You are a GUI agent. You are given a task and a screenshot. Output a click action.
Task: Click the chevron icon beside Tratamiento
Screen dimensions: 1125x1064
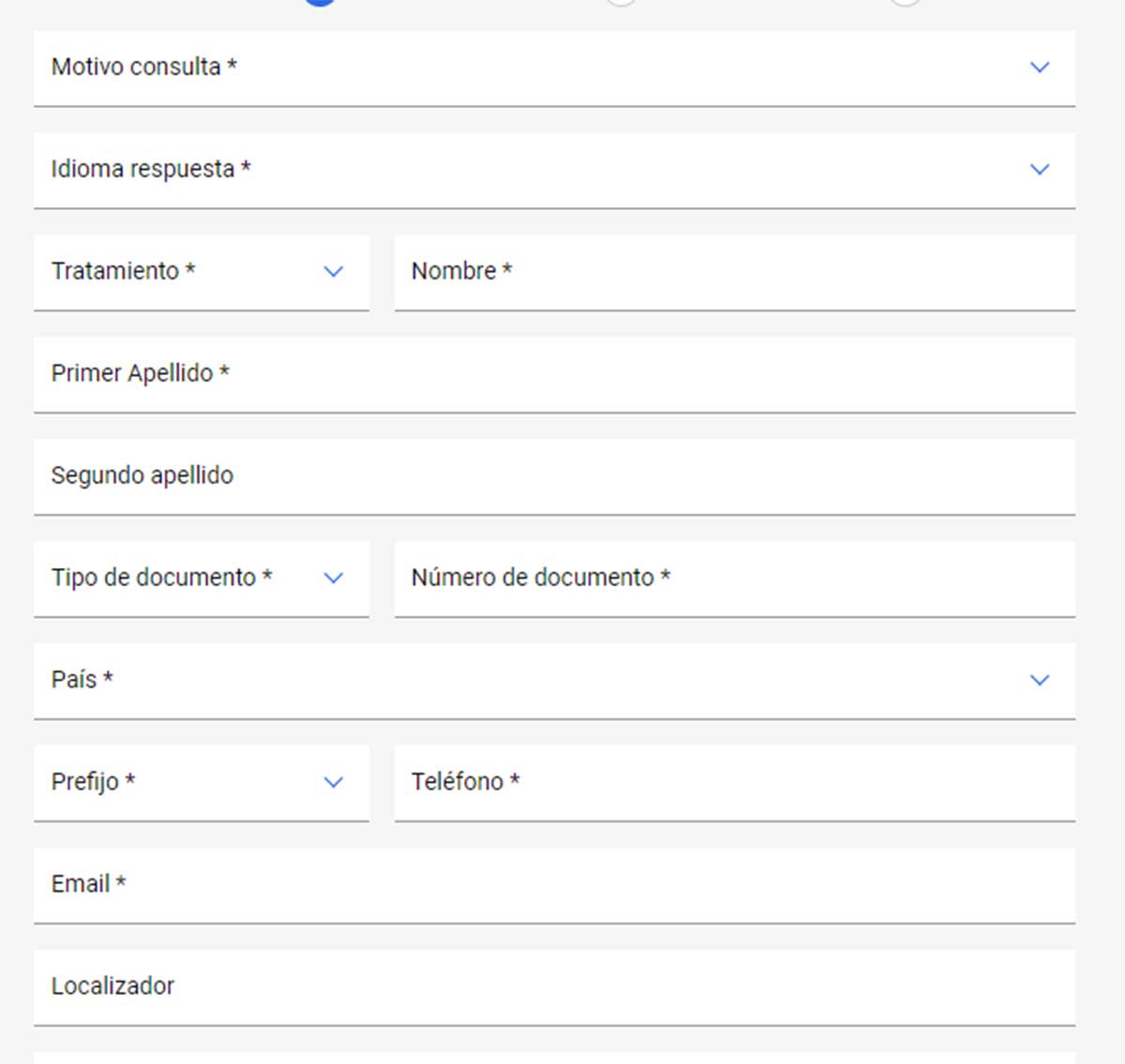[x=333, y=272]
